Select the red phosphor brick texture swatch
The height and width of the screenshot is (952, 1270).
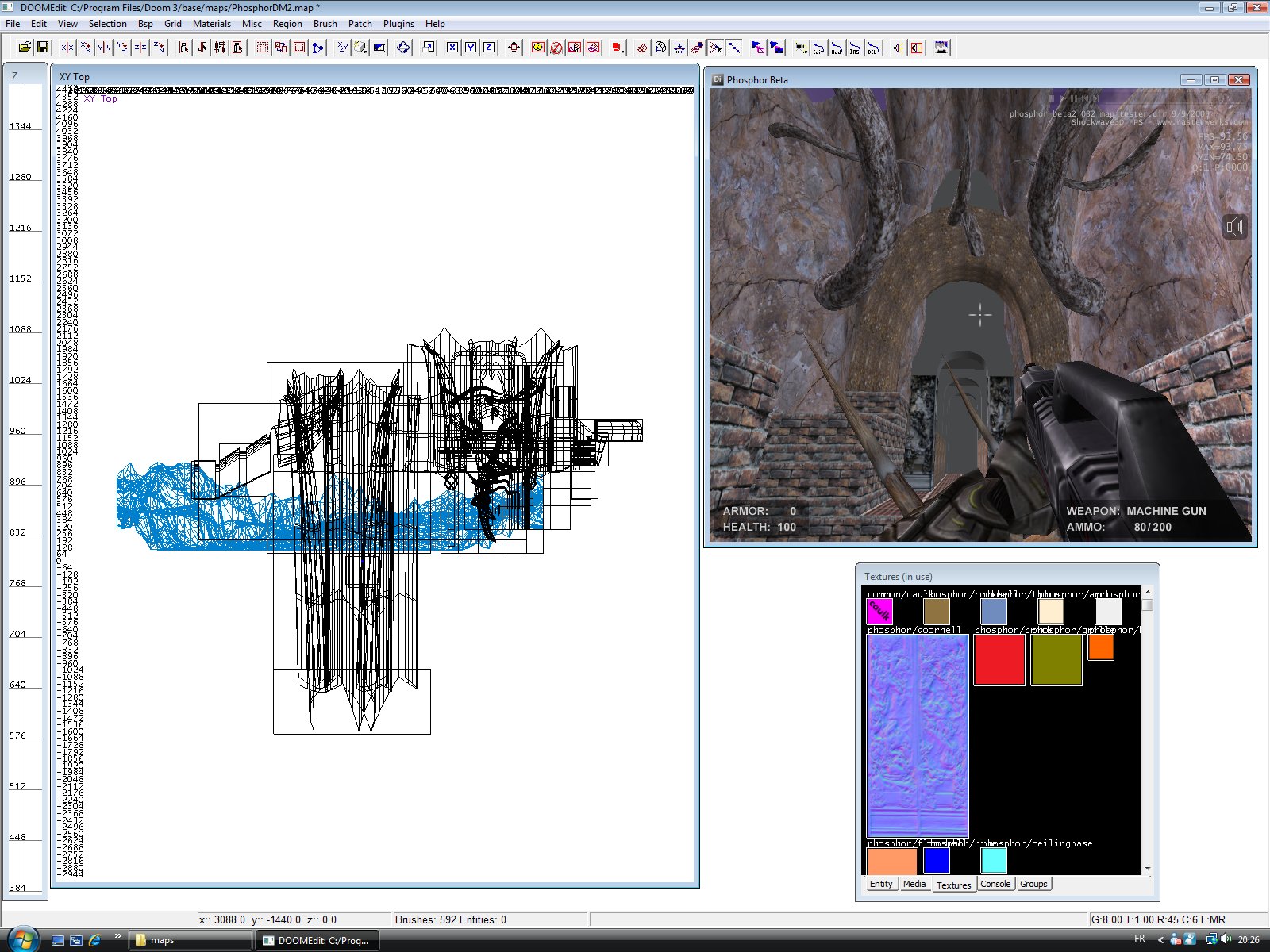pos(999,659)
